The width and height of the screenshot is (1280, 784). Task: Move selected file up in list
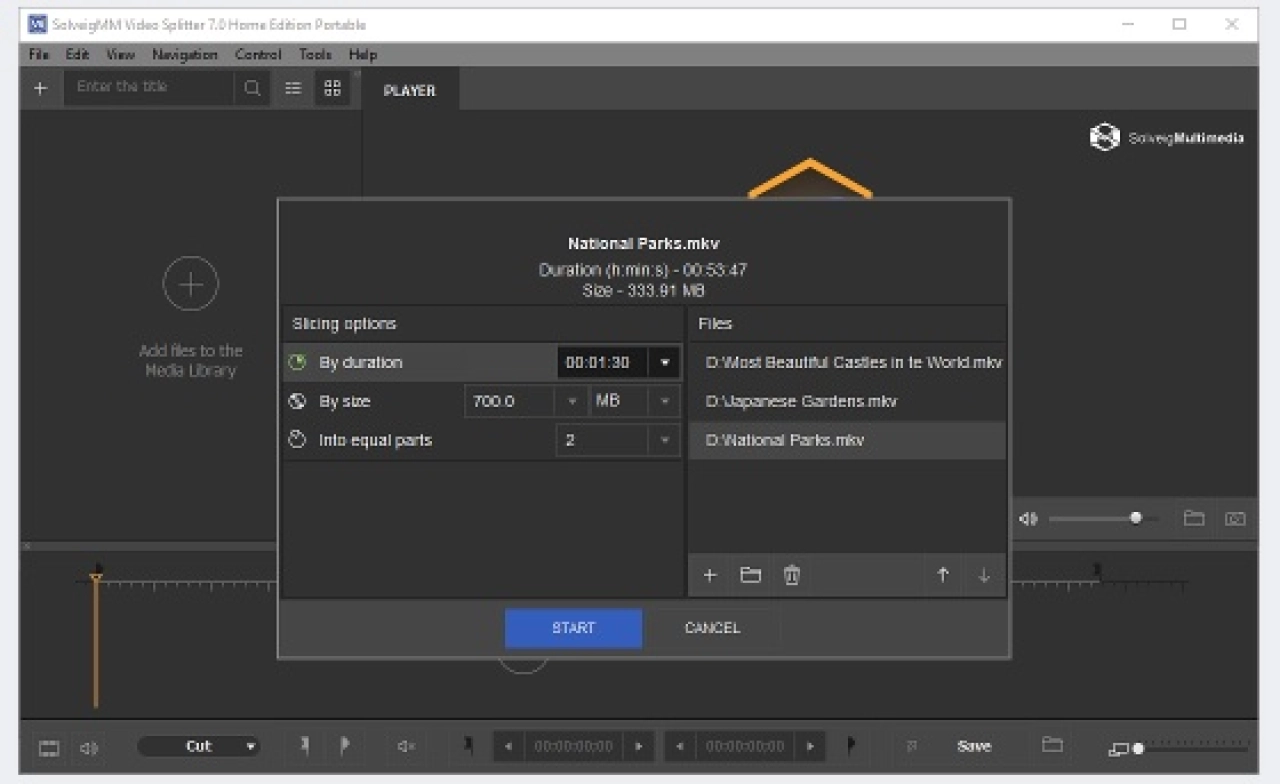click(x=942, y=575)
